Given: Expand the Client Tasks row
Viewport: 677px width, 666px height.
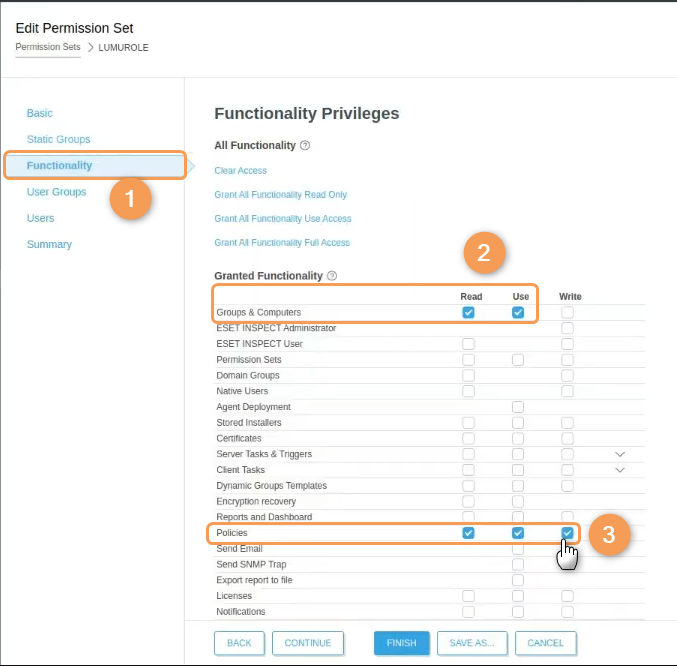Looking at the screenshot, I should coord(620,470).
